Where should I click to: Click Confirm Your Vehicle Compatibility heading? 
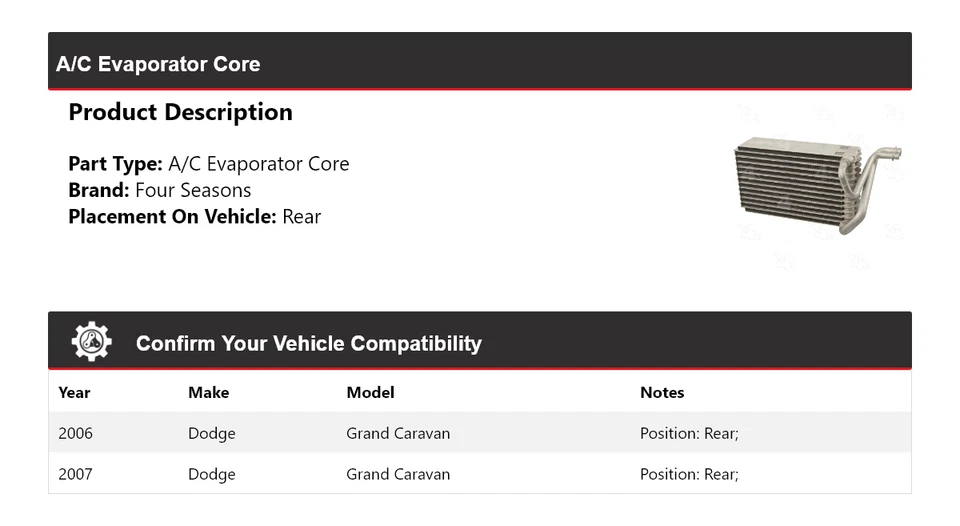pyautogui.click(x=308, y=344)
